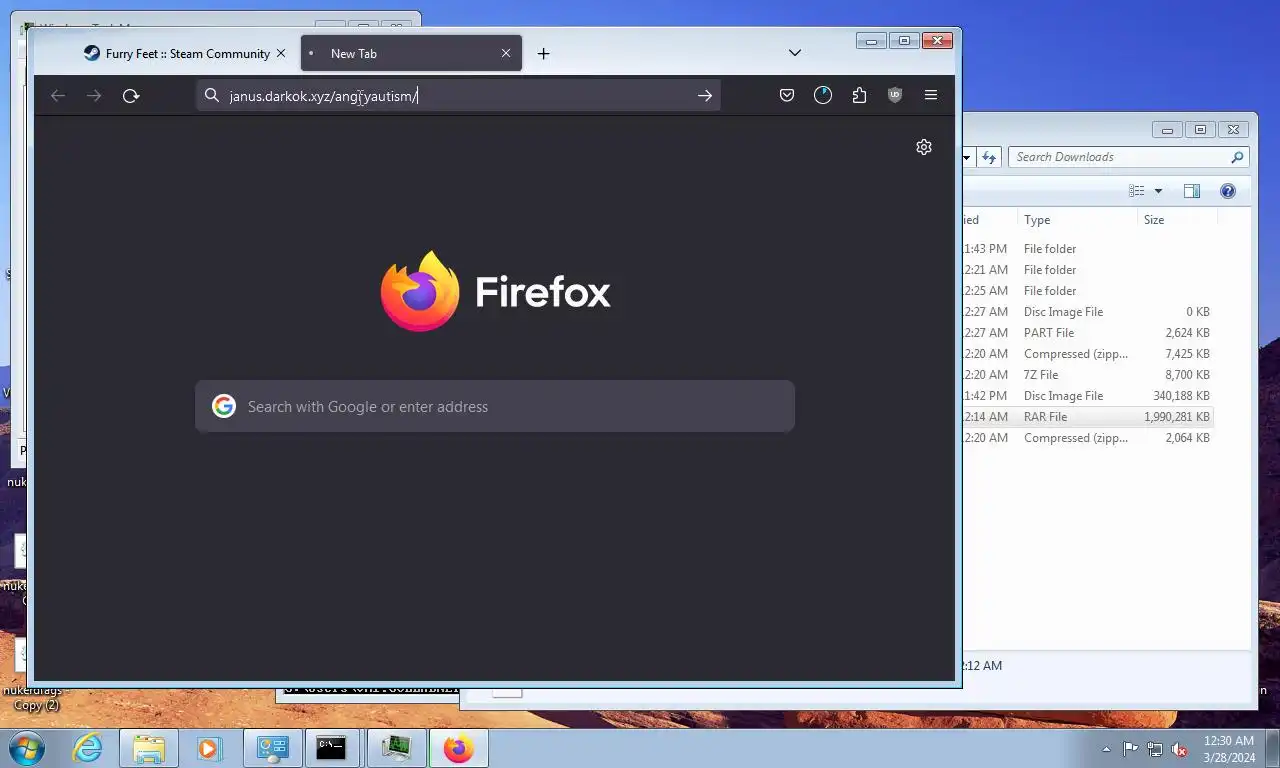
Task: Click the circular container icon in Firefox toolbar
Action: (823, 95)
